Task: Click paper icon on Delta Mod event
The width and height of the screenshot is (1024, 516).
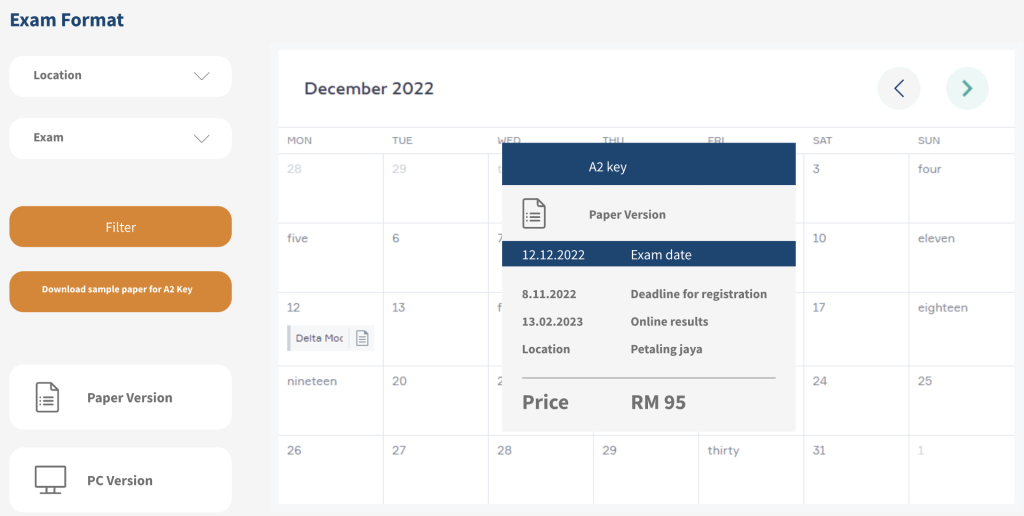Action: point(362,338)
